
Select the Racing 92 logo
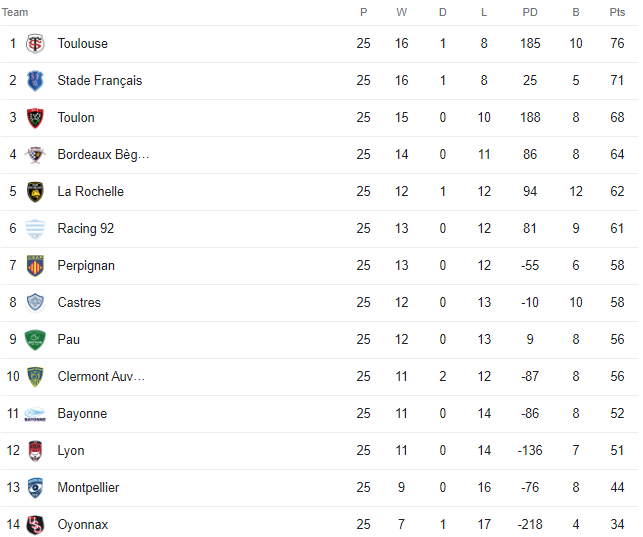point(35,229)
